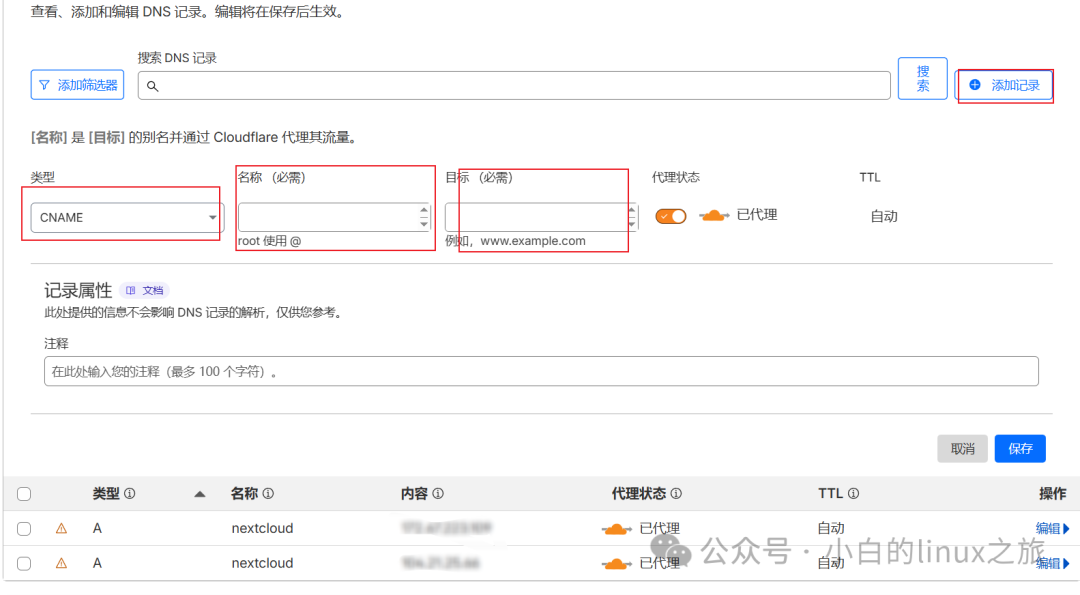Click info icon next to TTL header

click(853, 493)
